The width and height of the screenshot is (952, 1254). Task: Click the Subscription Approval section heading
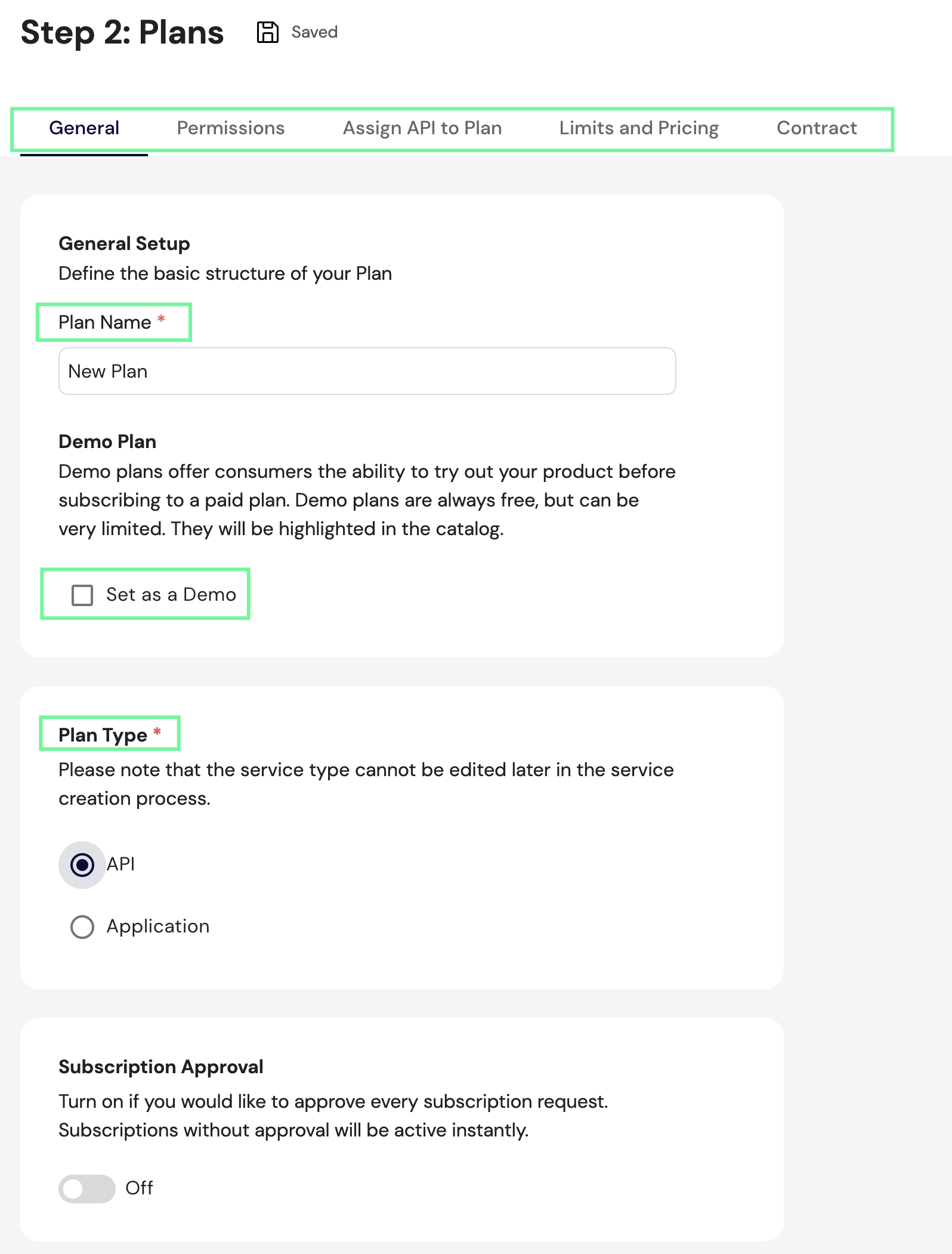(161, 1067)
